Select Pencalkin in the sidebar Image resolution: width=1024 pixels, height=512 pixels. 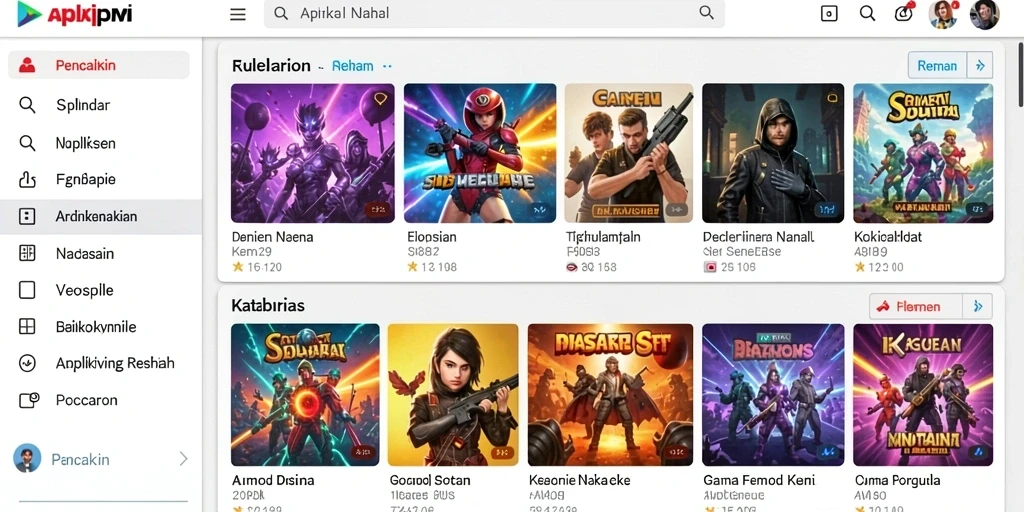[x=99, y=65]
